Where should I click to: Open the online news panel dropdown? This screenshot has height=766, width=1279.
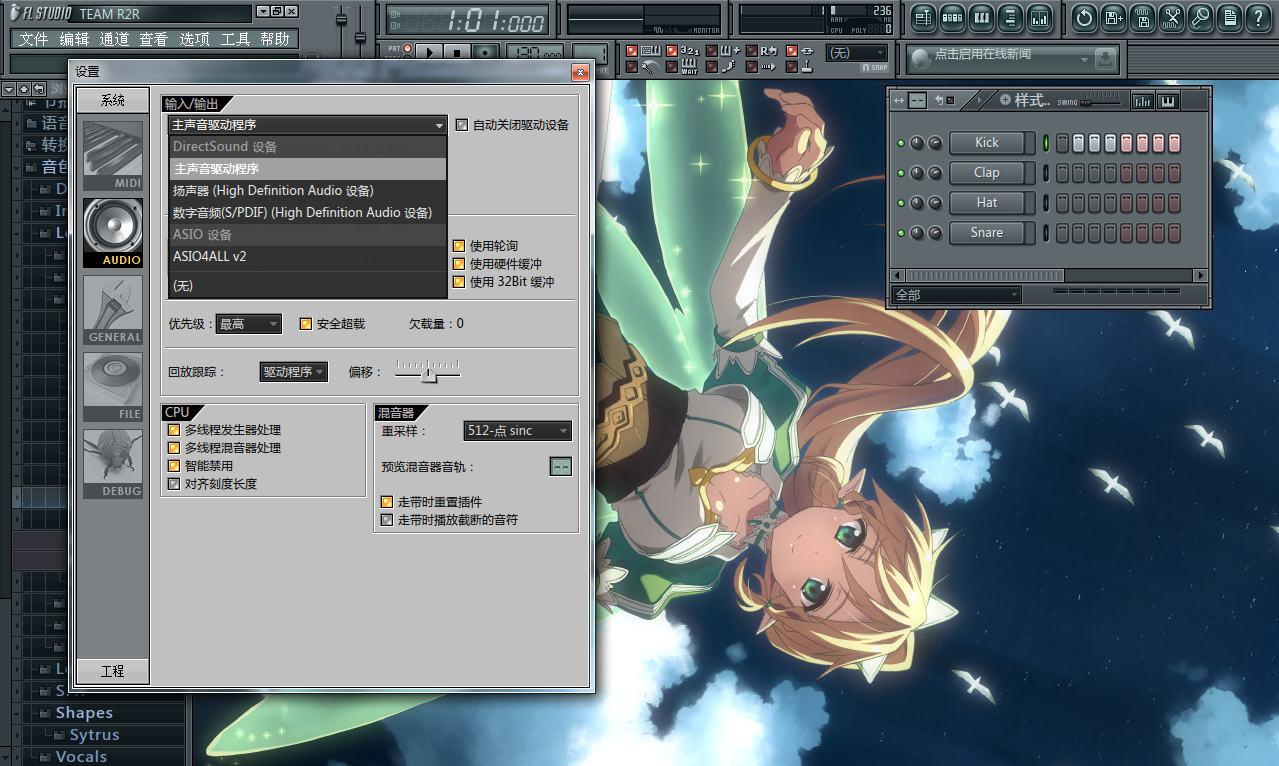pos(1083,59)
